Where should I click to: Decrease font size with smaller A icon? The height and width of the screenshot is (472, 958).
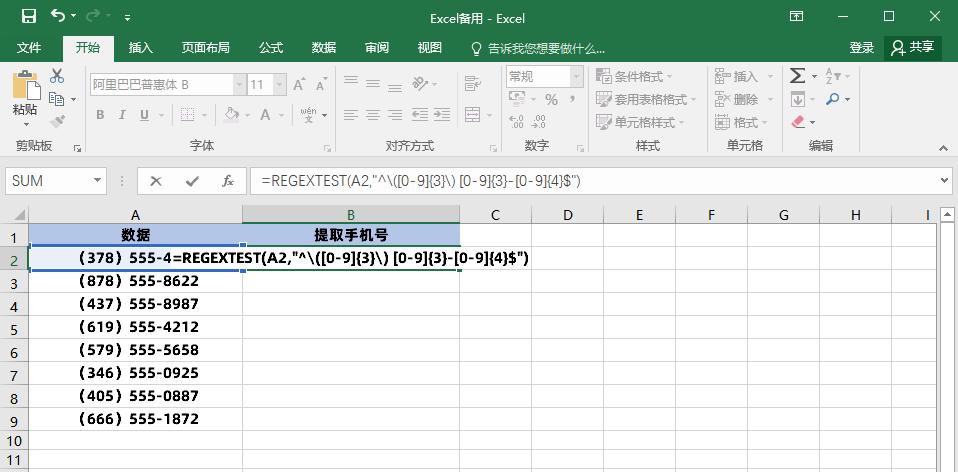321,84
